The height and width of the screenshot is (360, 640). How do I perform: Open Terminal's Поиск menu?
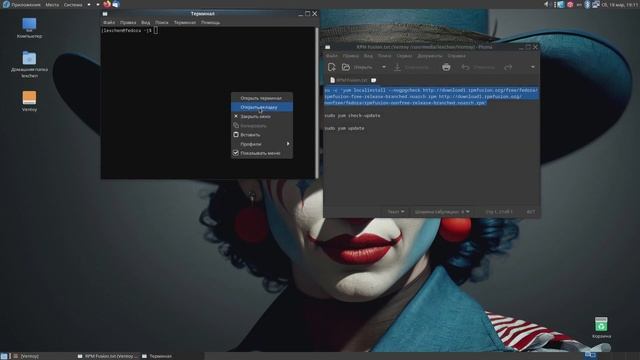click(x=162, y=22)
